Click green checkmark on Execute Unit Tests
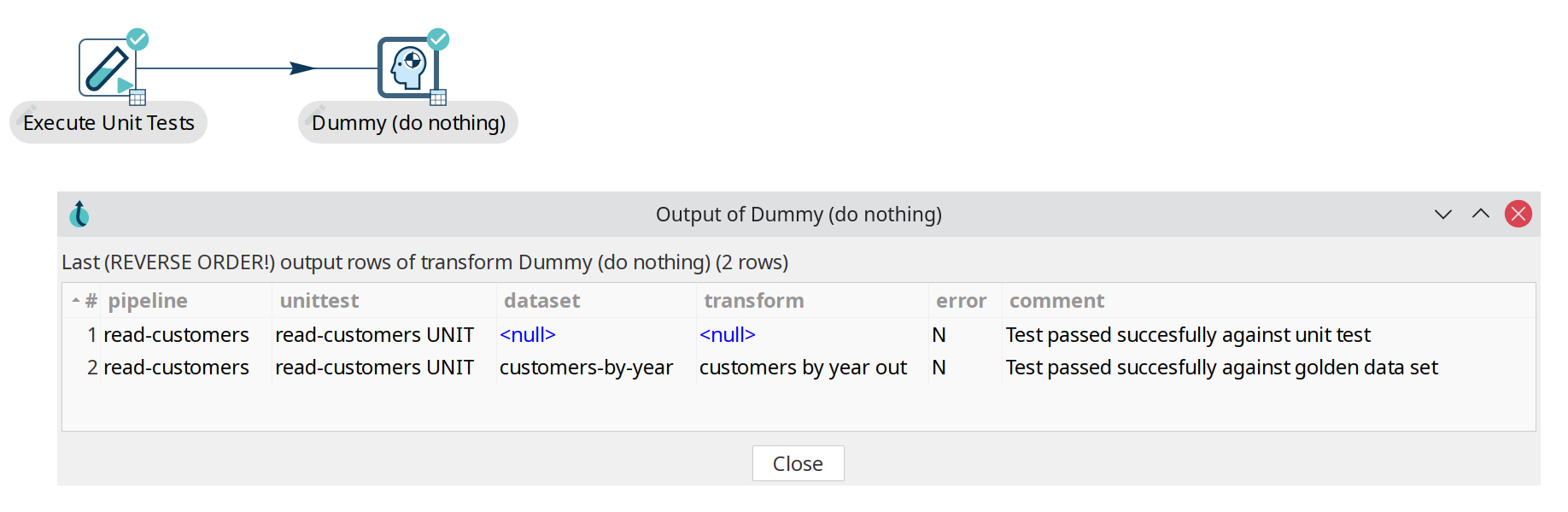This screenshot has width=1568, height=512. (137, 39)
